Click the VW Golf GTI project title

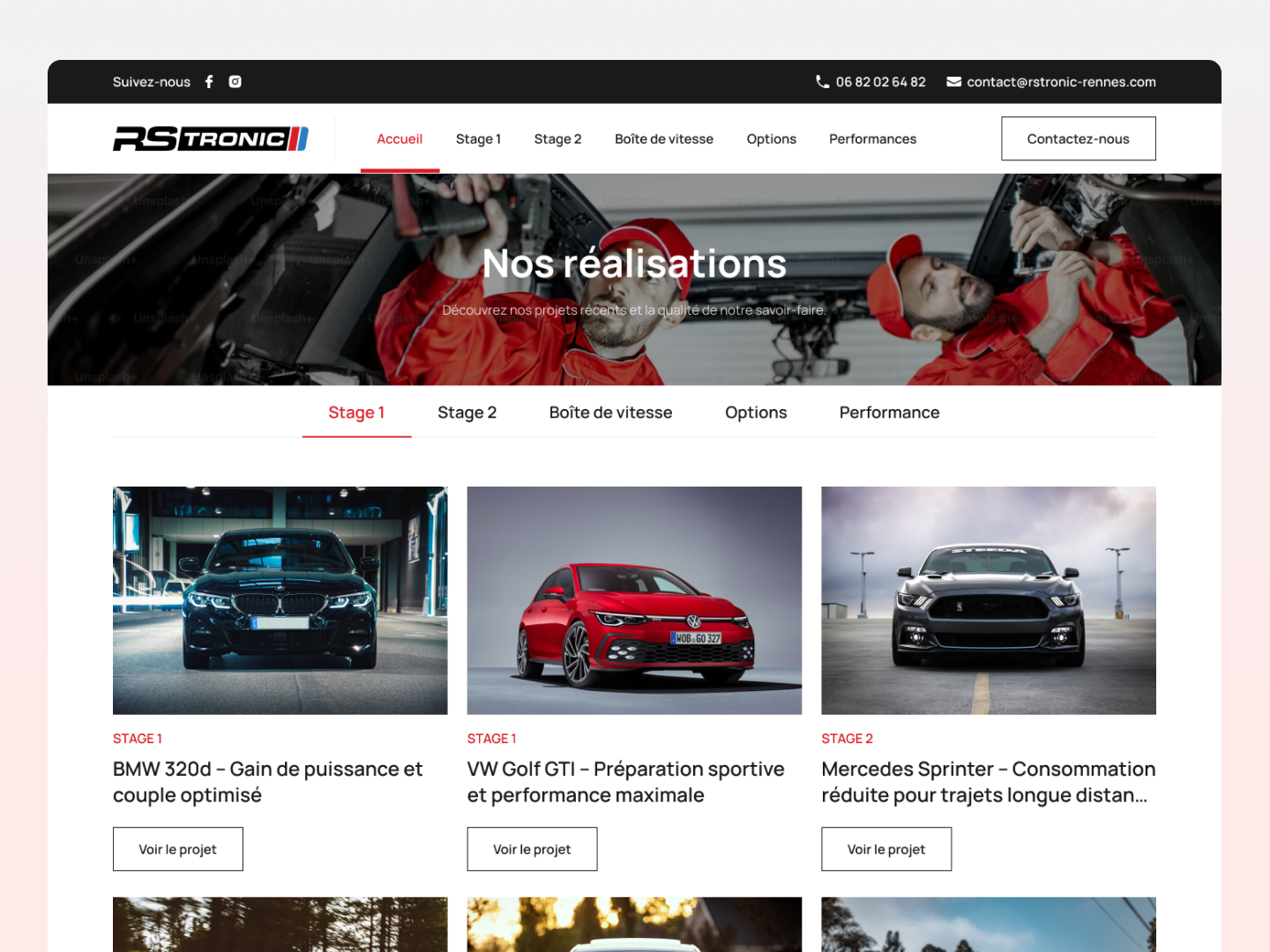coord(626,782)
